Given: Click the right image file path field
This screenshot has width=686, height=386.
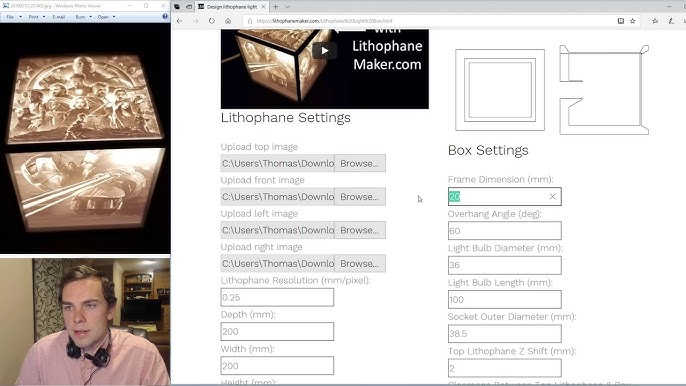Looking at the screenshot, I should 278,263.
